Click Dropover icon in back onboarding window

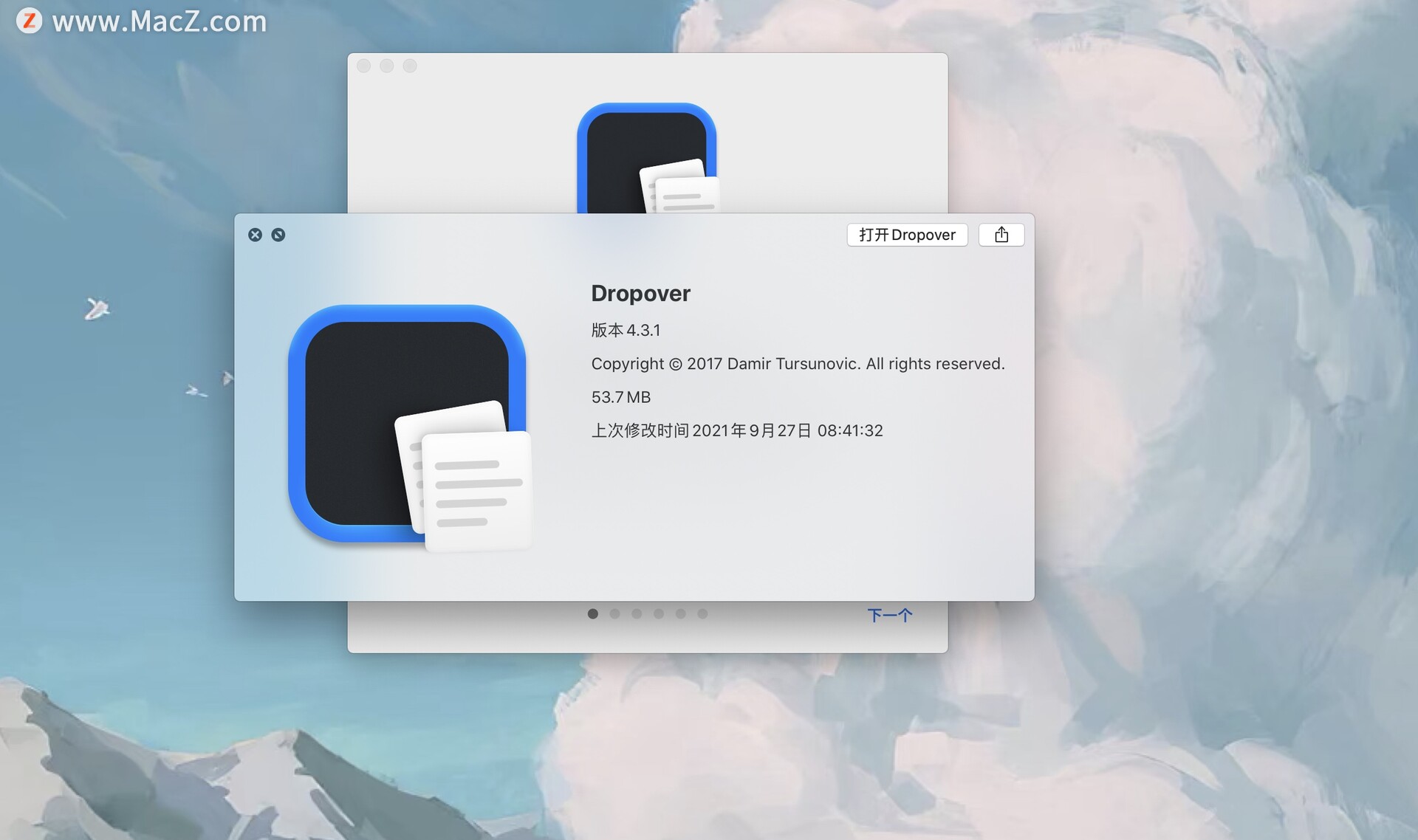click(647, 158)
